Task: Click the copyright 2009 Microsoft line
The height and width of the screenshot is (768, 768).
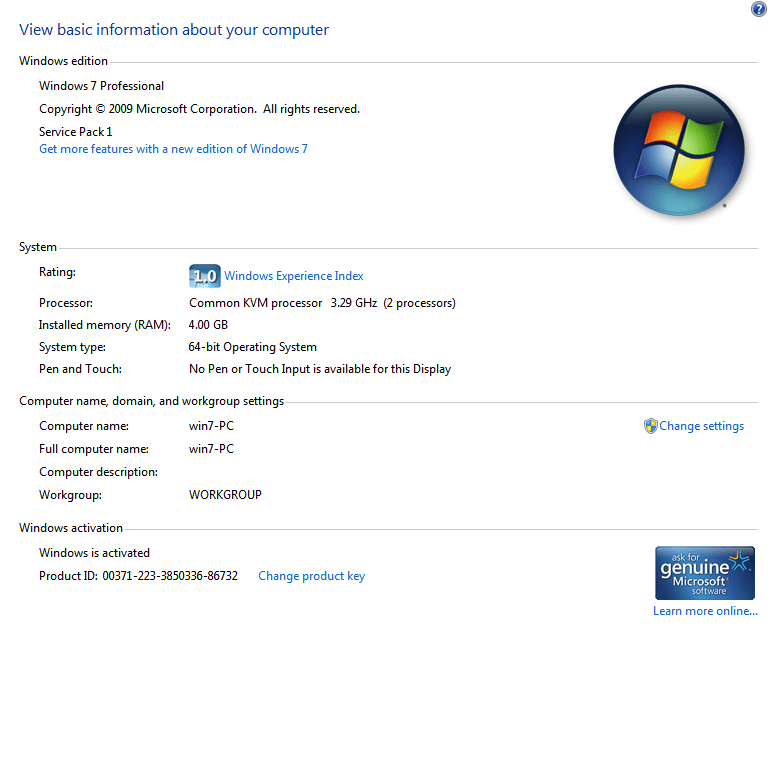Action: click(199, 109)
